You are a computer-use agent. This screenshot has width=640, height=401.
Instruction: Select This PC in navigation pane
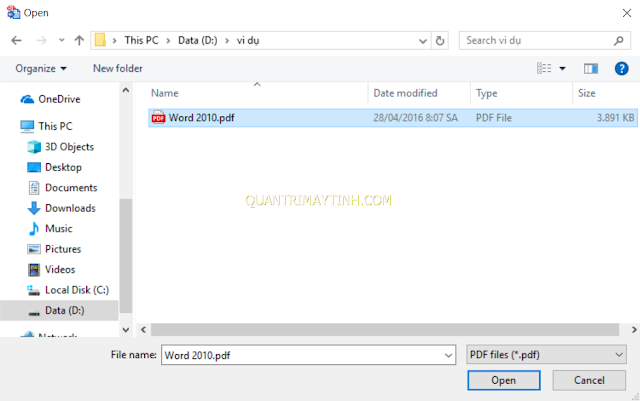click(x=55, y=126)
